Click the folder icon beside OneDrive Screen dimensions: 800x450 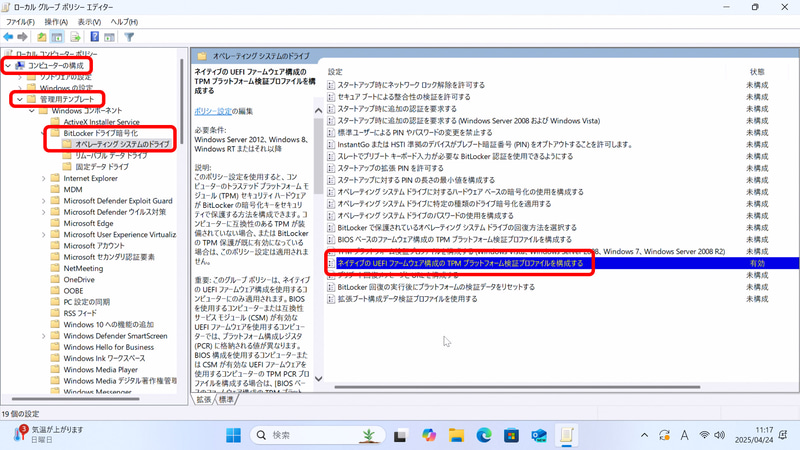click(55, 279)
